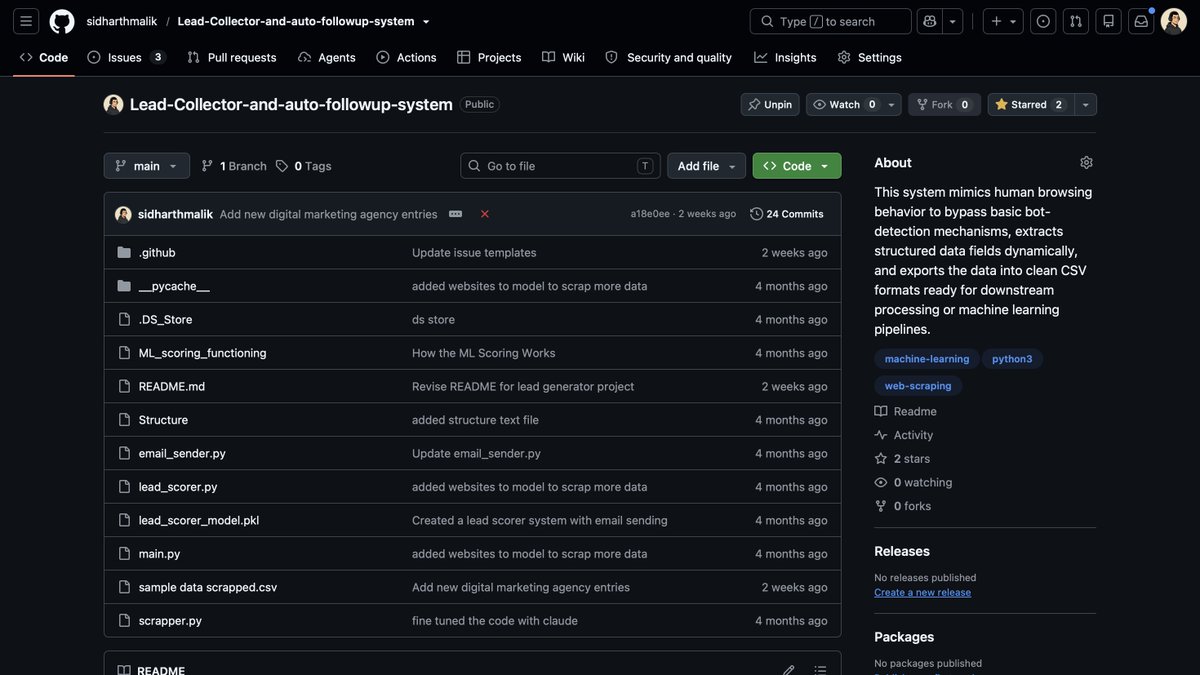Open the Projects tab
The image size is (1200, 675).
click(489, 57)
